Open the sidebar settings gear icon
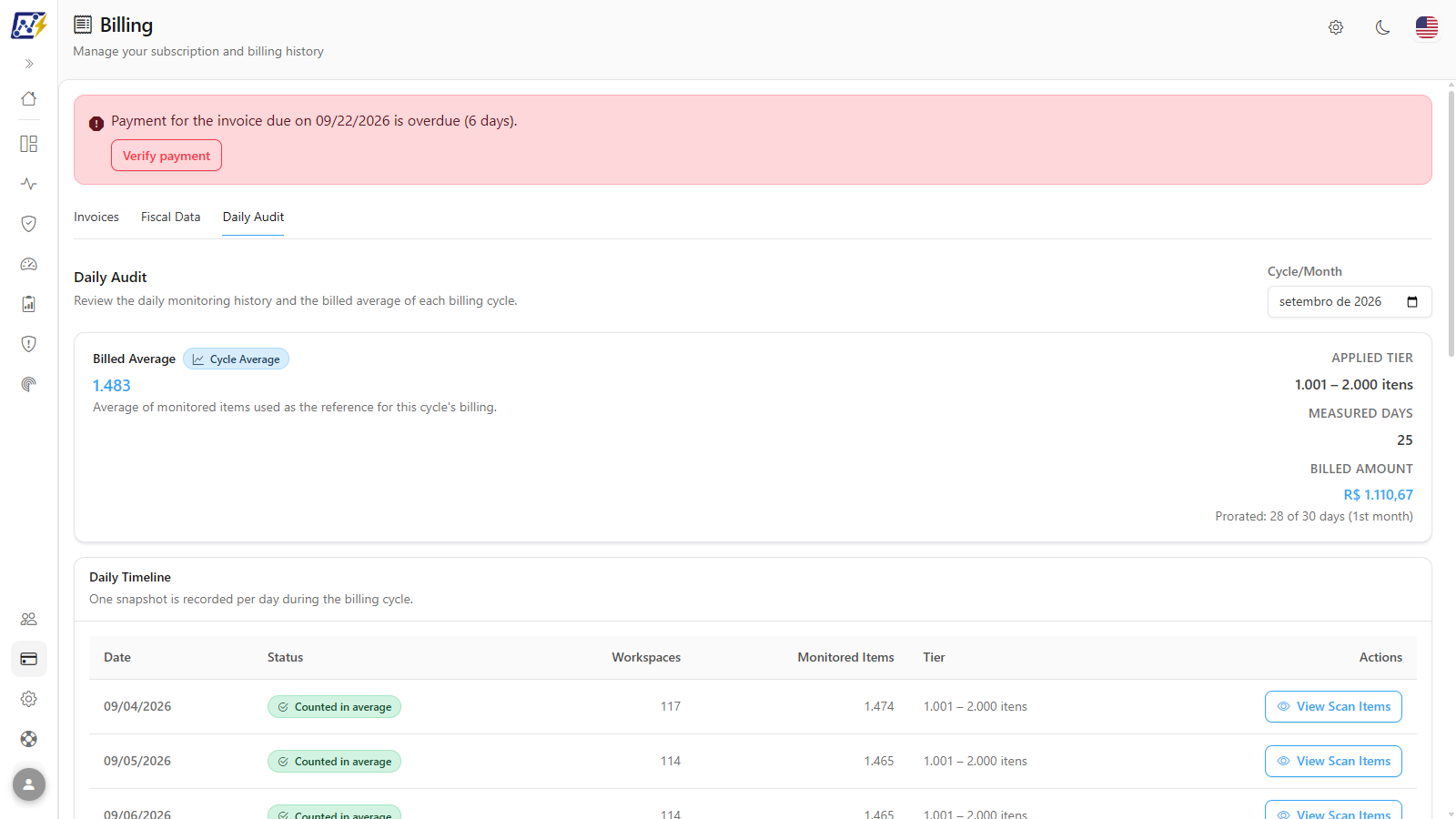This screenshot has width=1456, height=819. 29,699
